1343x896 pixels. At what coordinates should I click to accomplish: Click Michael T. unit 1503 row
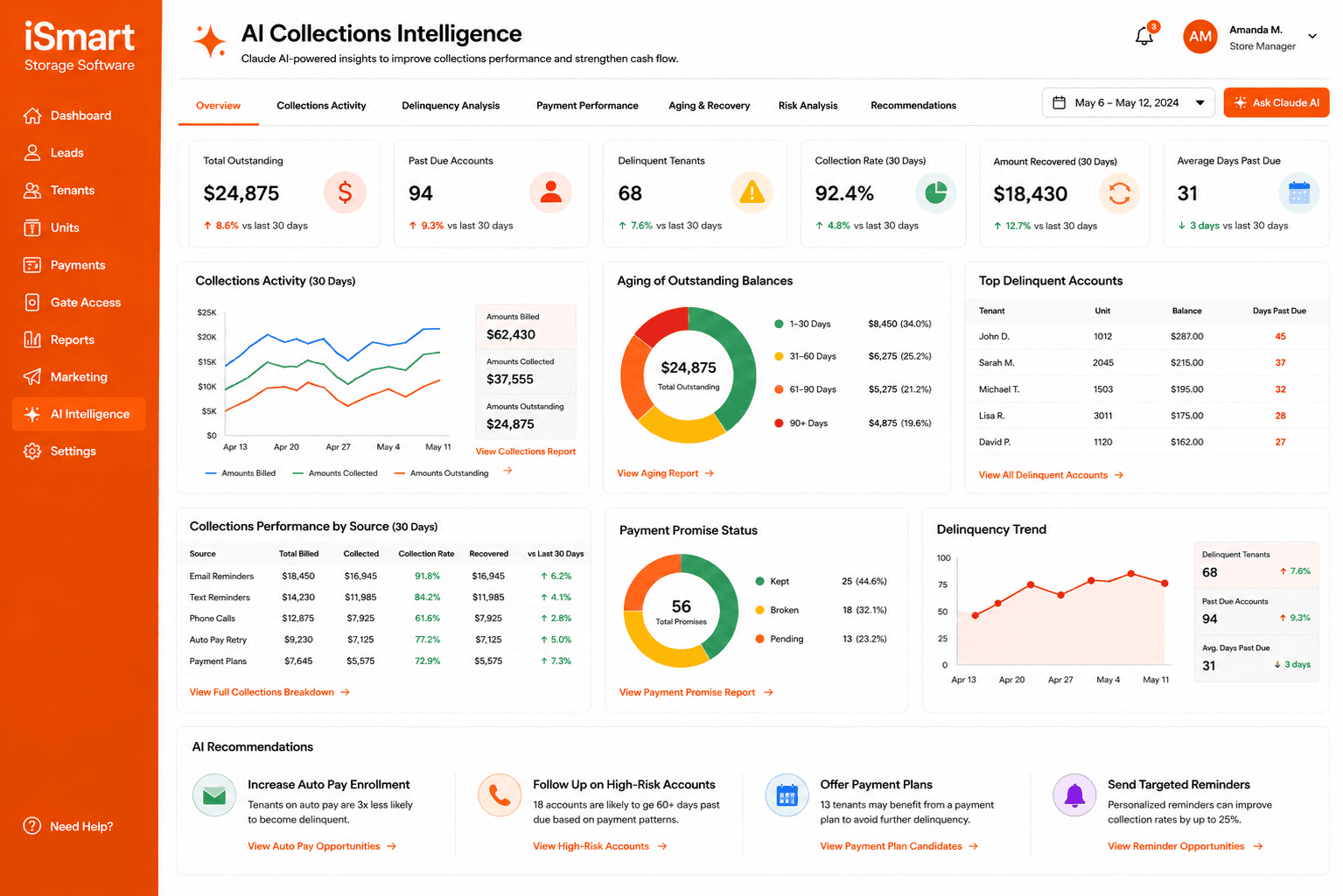point(1147,389)
